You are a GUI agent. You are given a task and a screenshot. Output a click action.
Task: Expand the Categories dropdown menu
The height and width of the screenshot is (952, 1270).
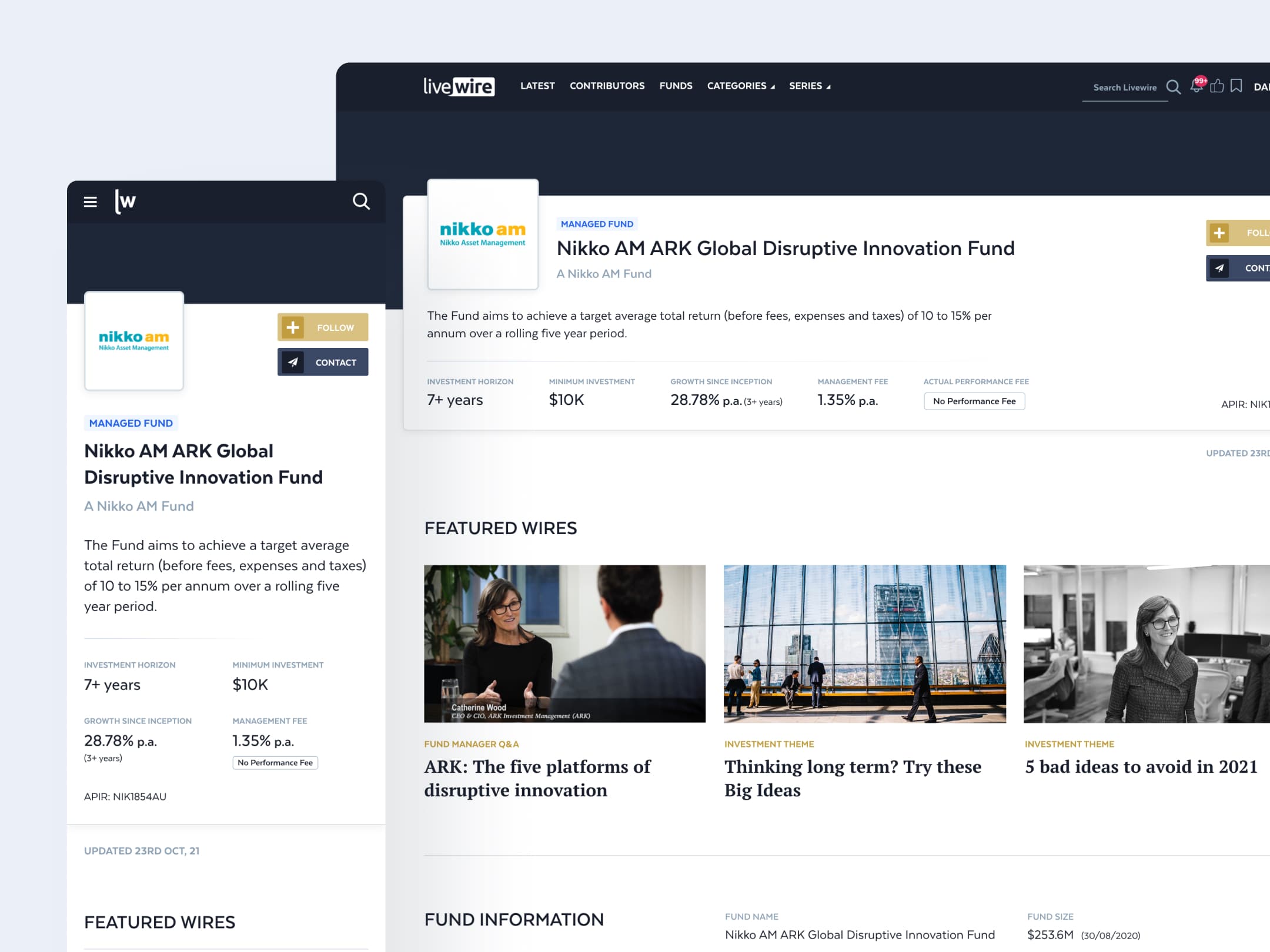(741, 86)
